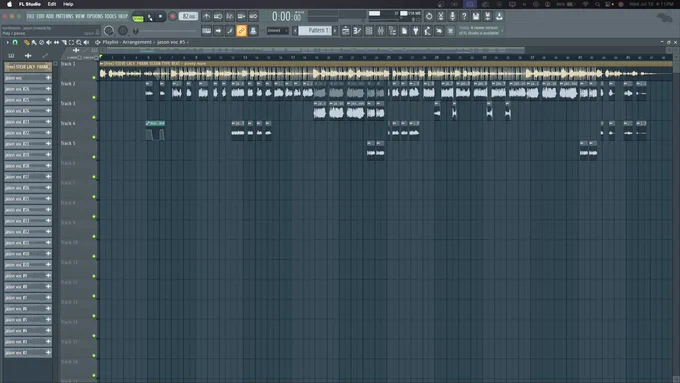The width and height of the screenshot is (680, 383).
Task: Open the ADD menu
Action: (50, 16)
